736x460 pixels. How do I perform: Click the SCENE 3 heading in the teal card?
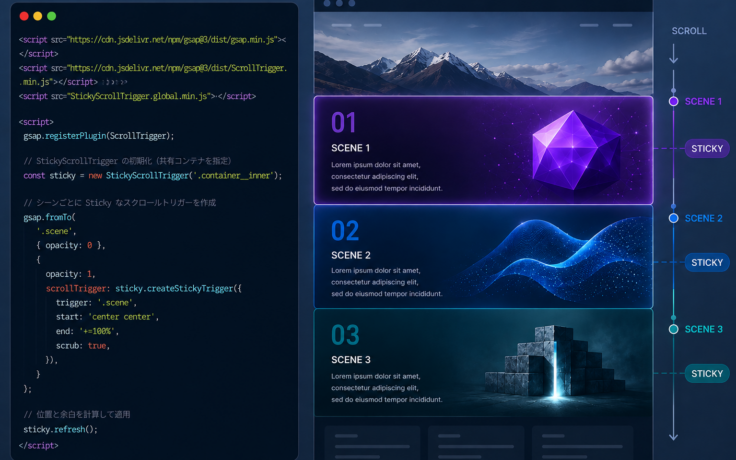(351, 360)
